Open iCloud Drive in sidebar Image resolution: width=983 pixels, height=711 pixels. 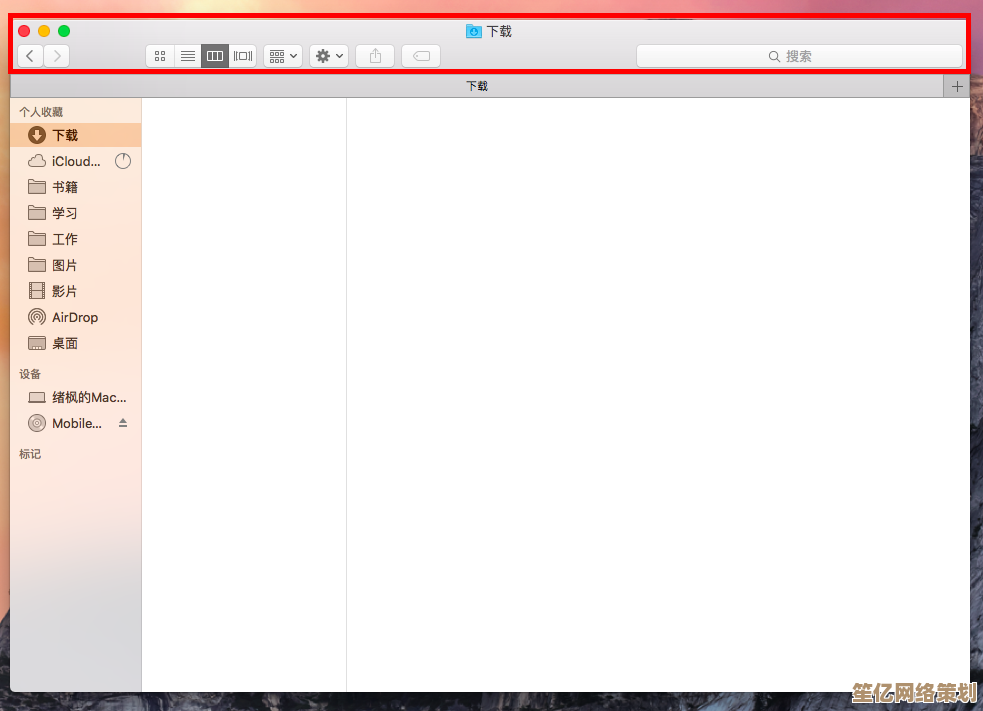[x=76, y=161]
